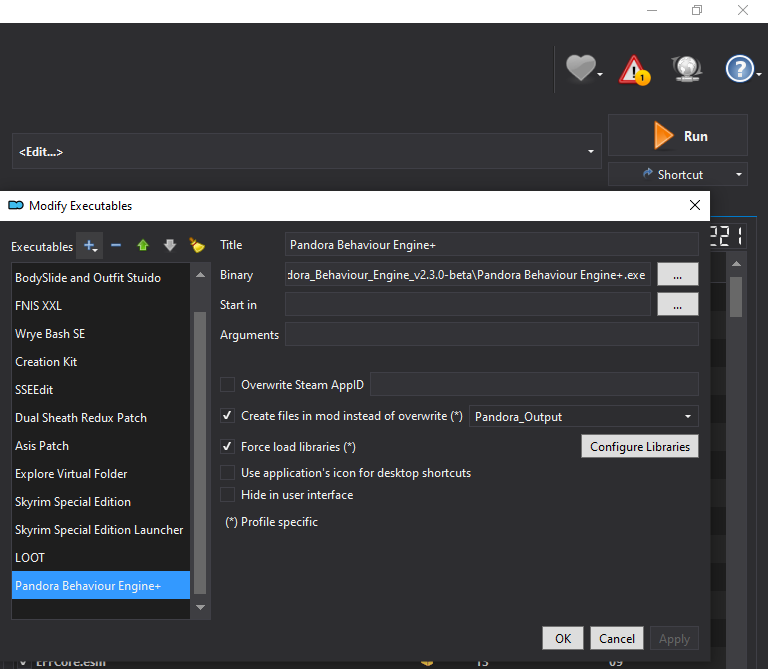This screenshot has width=768, height=669.
Task: Open the endorse heart icon menu
Action: pos(583,68)
